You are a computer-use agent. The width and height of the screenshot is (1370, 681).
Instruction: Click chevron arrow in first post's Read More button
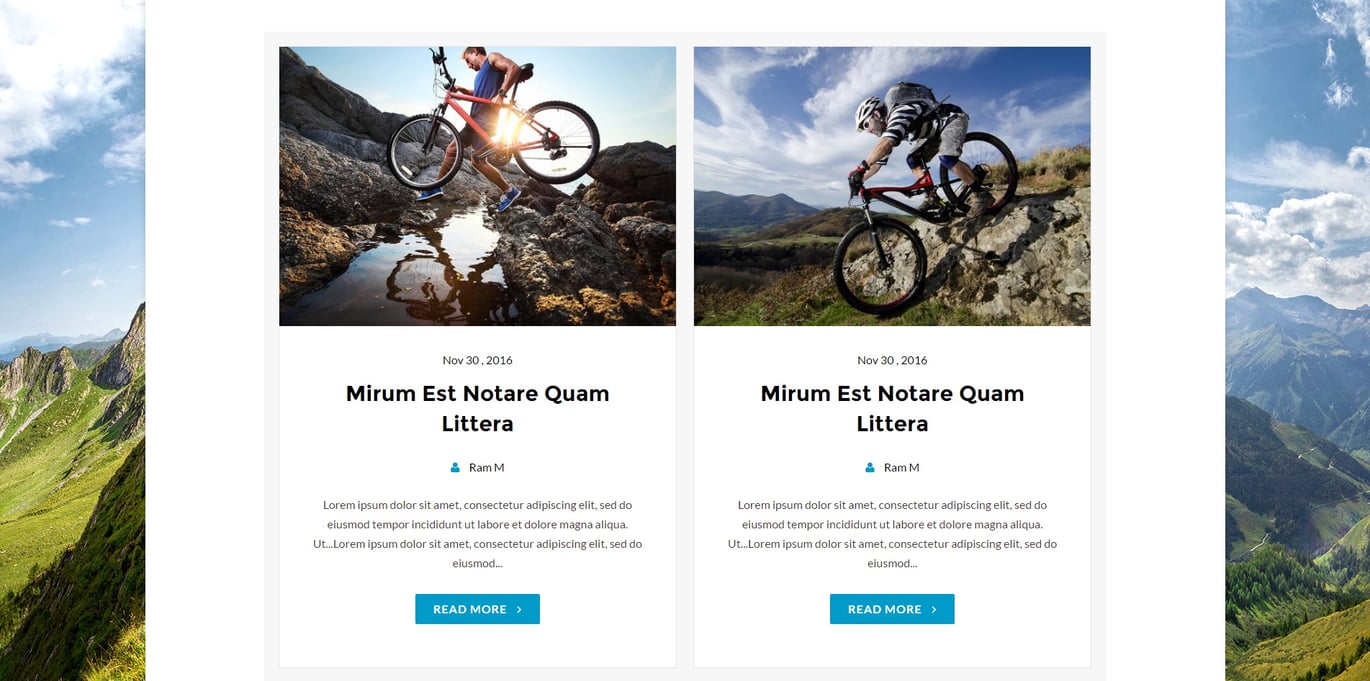click(519, 609)
